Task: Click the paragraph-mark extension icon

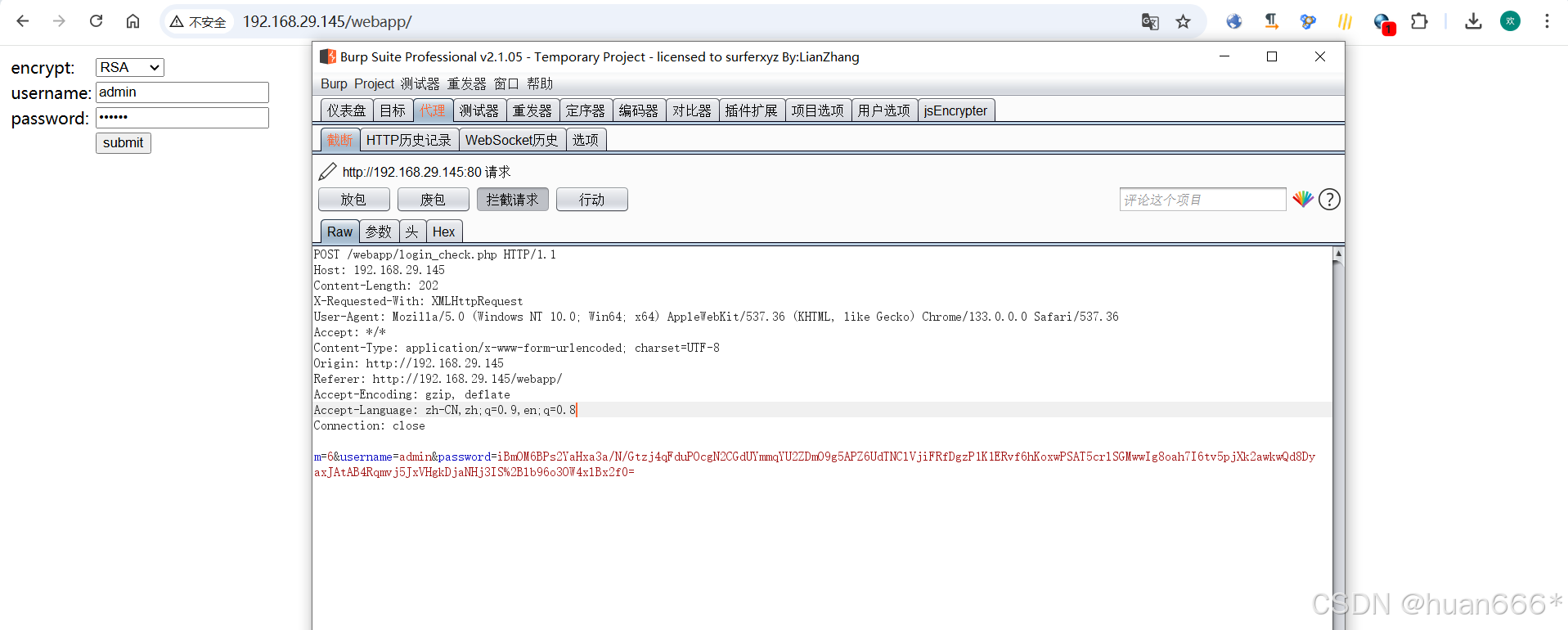Action: click(x=1271, y=22)
